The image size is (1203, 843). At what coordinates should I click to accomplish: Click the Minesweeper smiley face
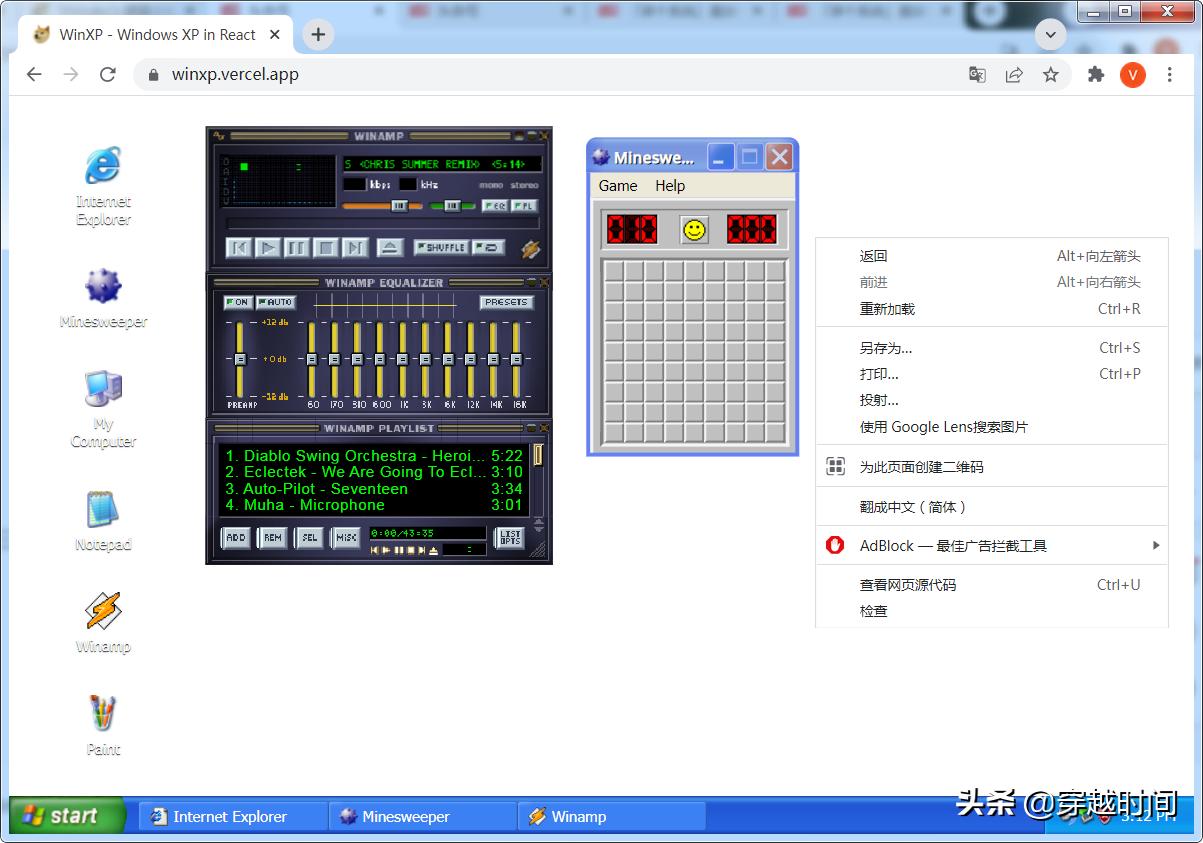click(x=694, y=230)
